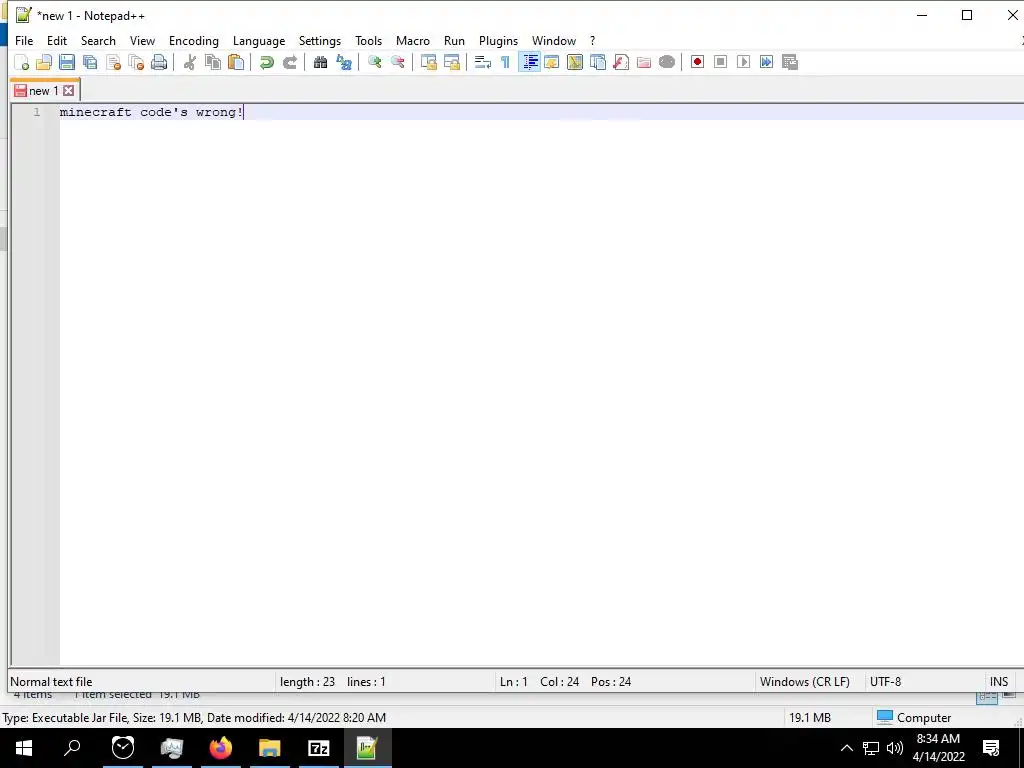
Task: Close the 'new 1' tab with red X
Action: pos(69,91)
